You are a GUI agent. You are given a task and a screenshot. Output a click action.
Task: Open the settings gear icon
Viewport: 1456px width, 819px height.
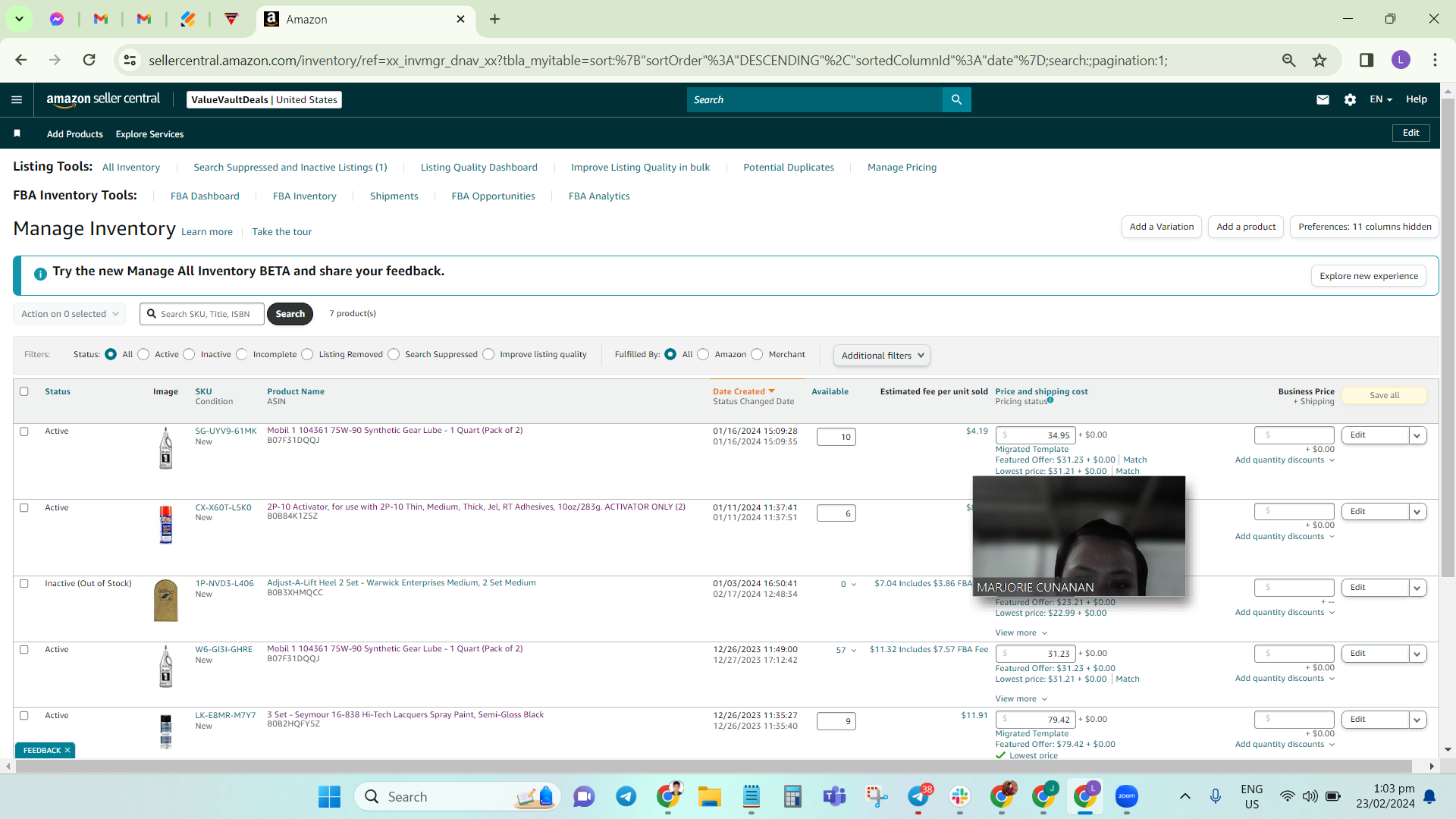[x=1350, y=99]
